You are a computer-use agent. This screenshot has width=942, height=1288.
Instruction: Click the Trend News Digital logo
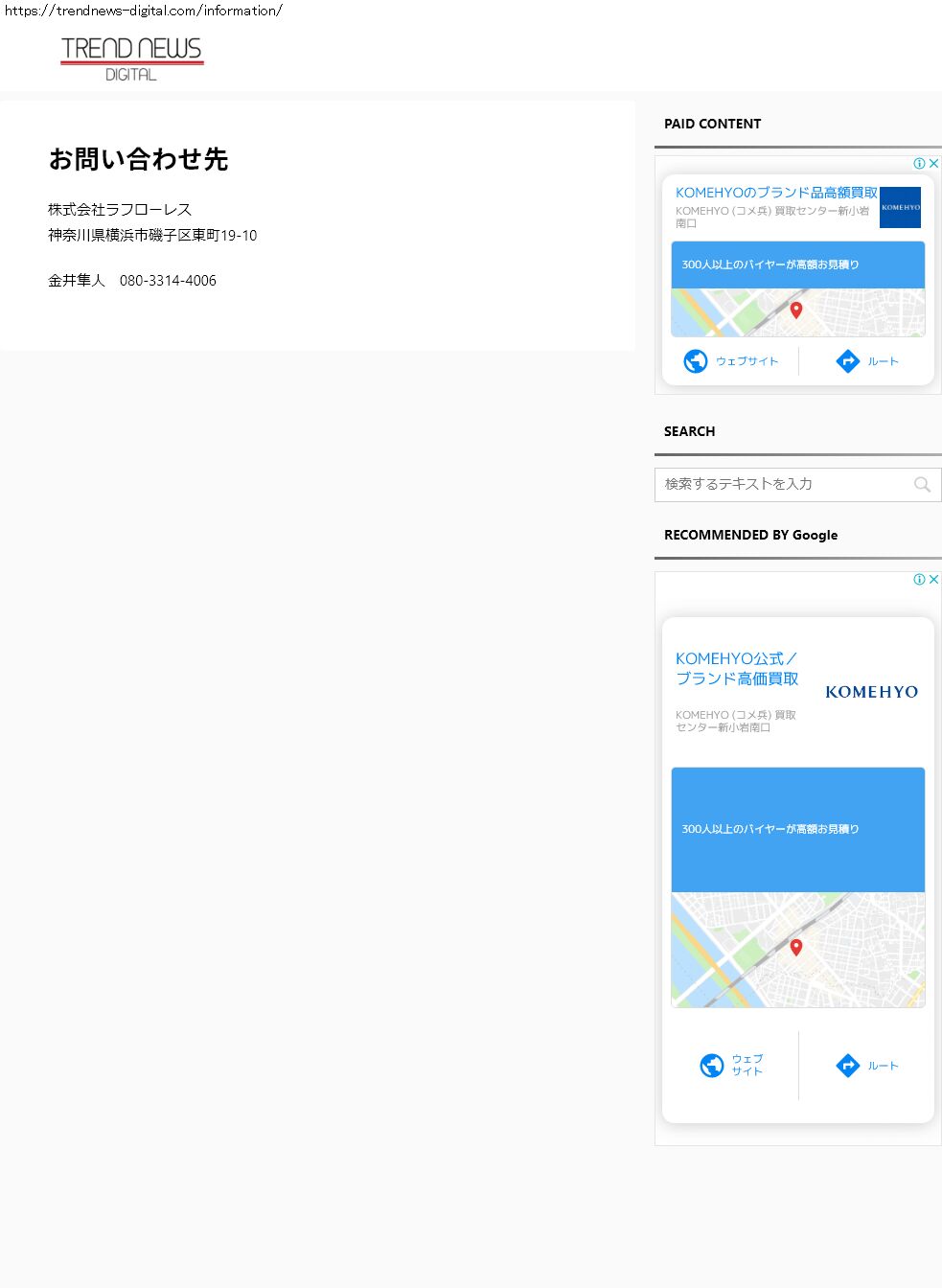tap(132, 59)
